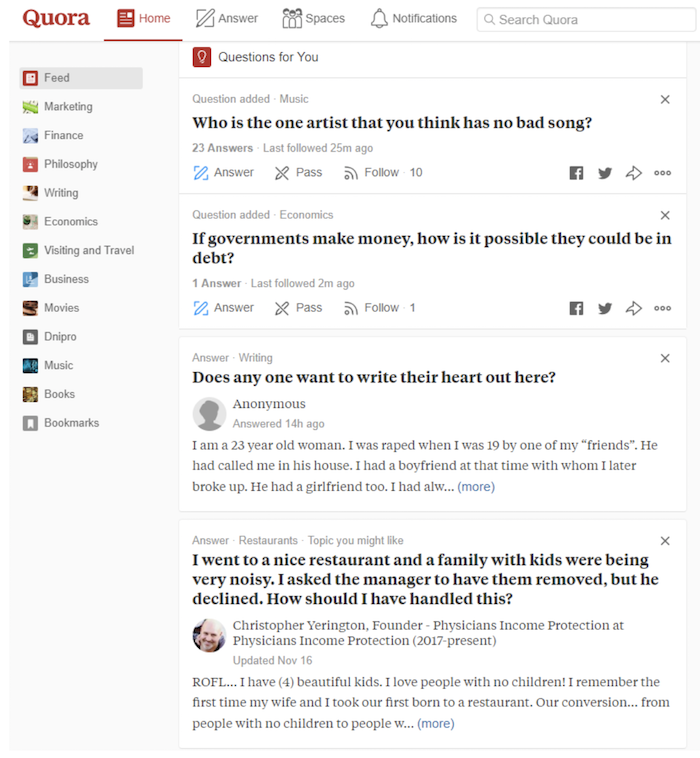The image size is (700, 758).
Task: Share governments debt question on Facebook
Action: point(576,308)
